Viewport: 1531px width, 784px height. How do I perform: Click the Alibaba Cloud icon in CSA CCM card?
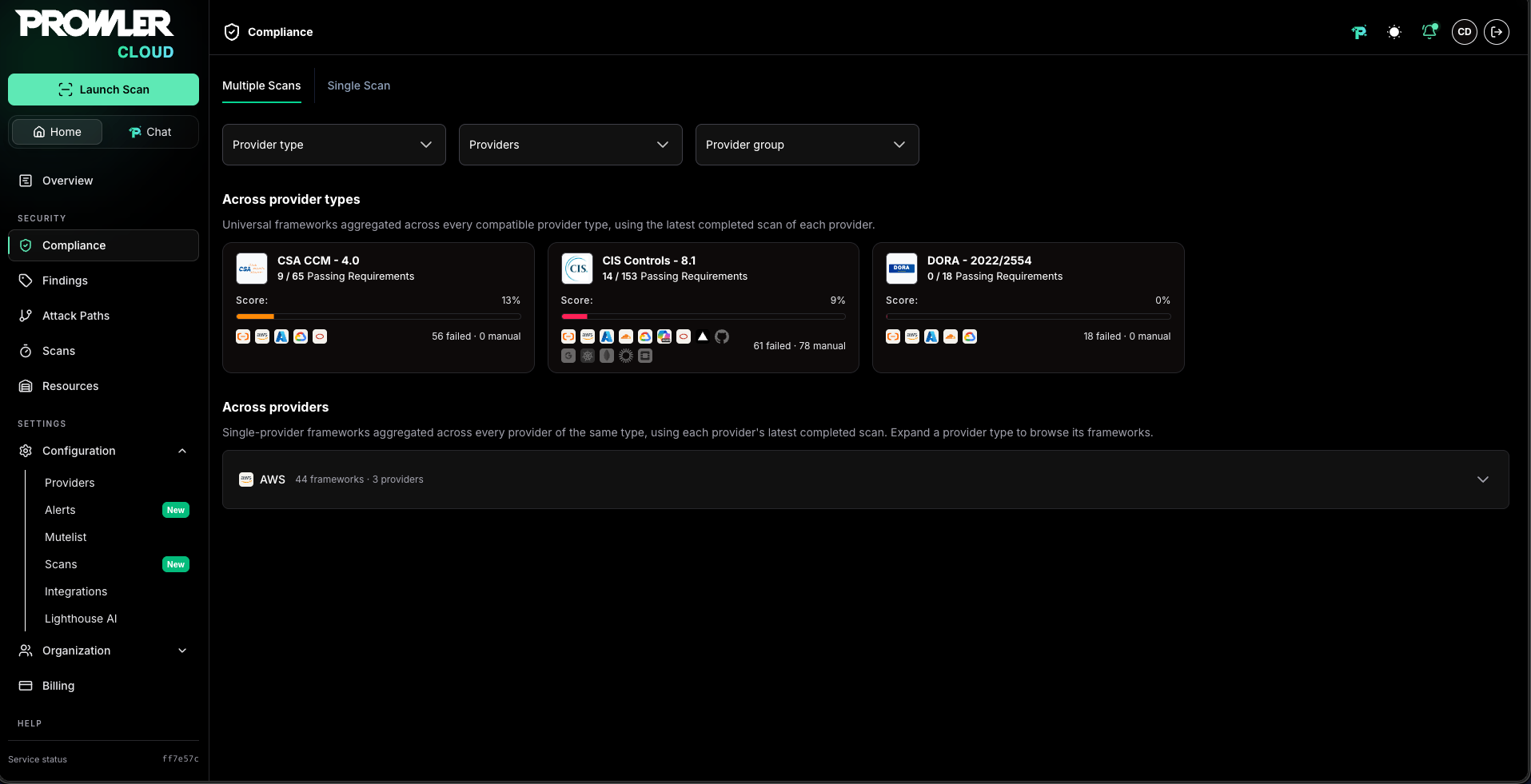tap(243, 336)
